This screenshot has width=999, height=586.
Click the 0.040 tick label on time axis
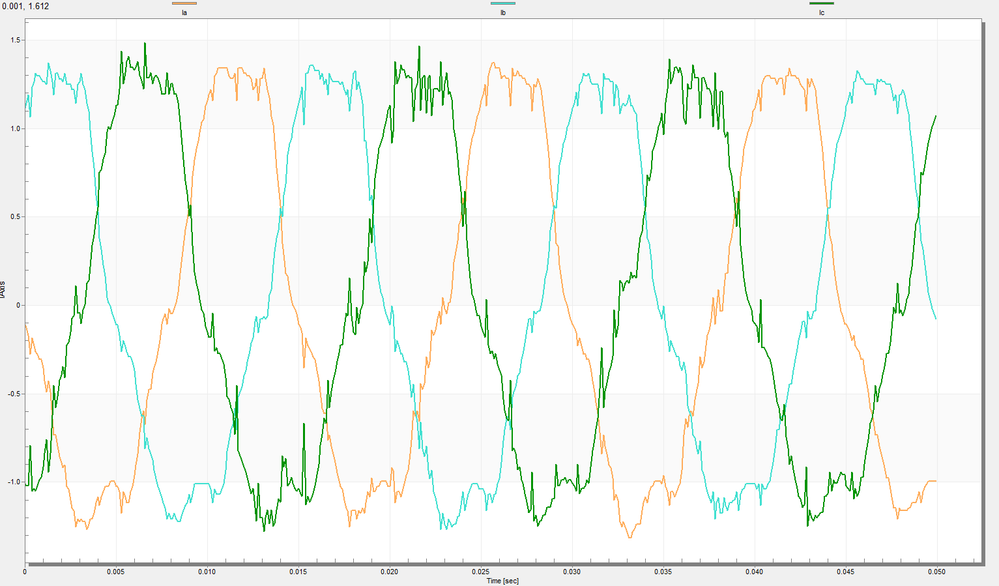pos(754,572)
